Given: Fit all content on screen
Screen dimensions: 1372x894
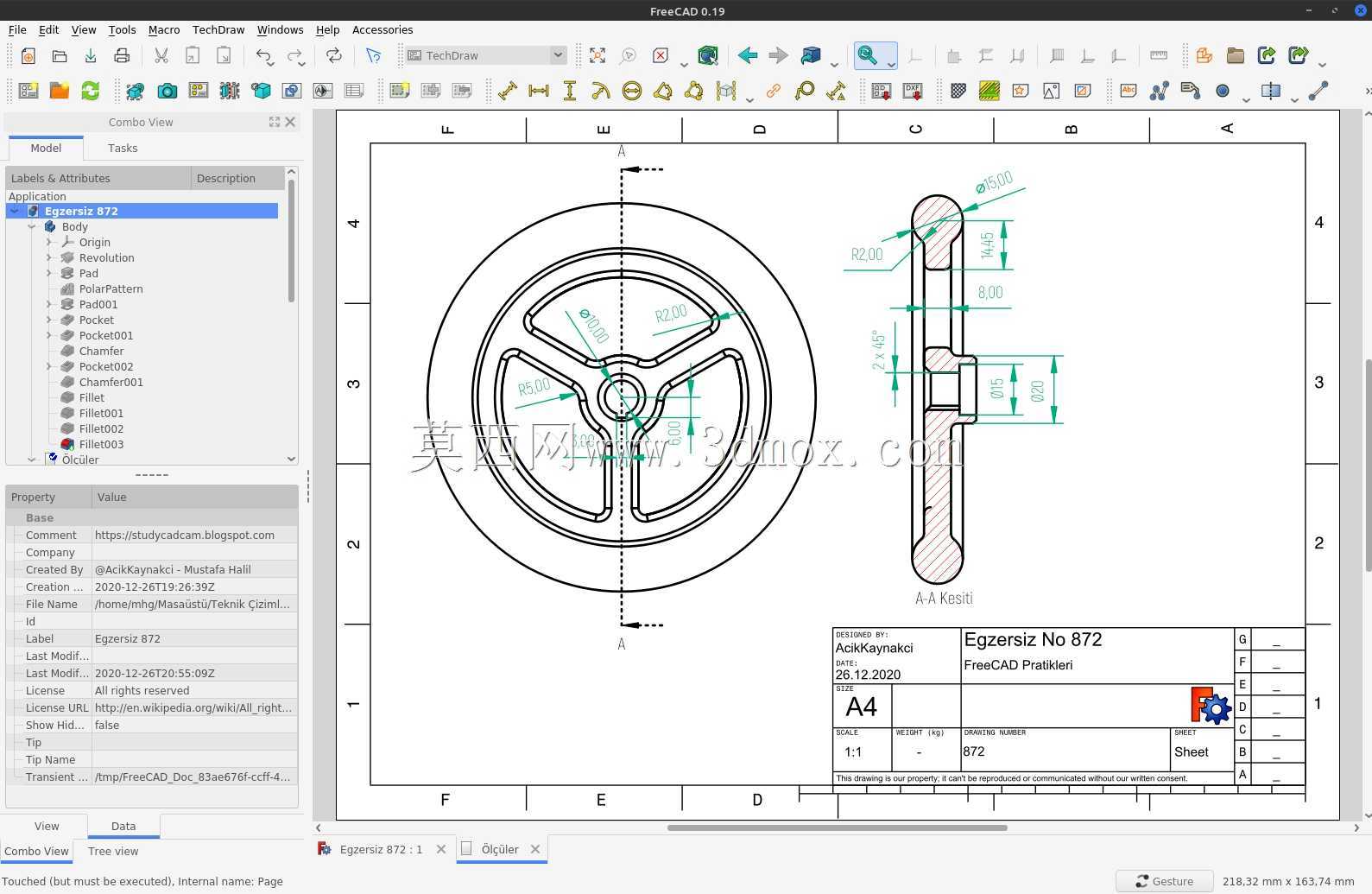Looking at the screenshot, I should tap(597, 56).
